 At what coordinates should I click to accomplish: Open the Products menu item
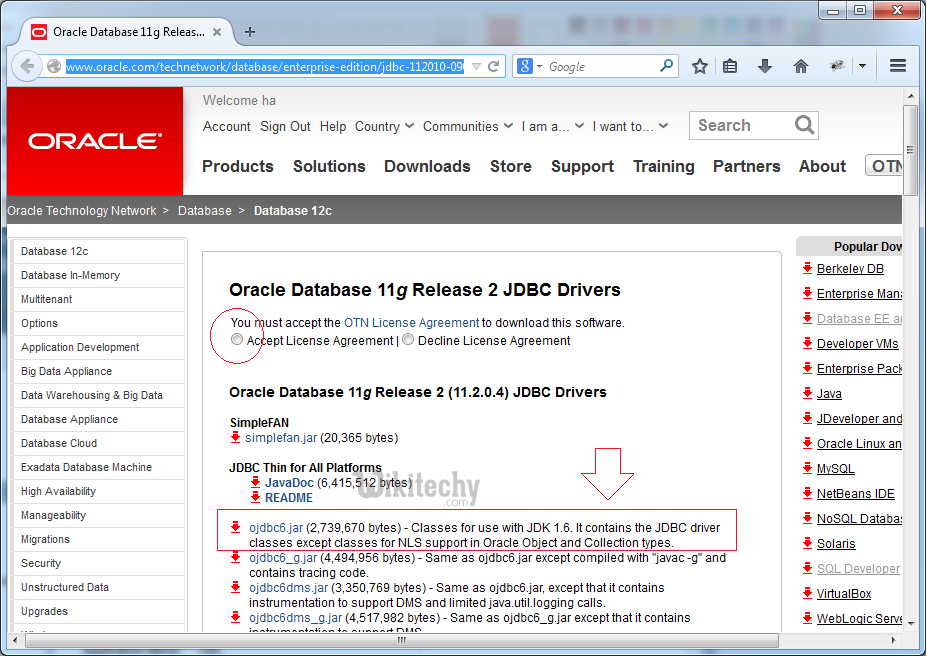click(x=238, y=167)
